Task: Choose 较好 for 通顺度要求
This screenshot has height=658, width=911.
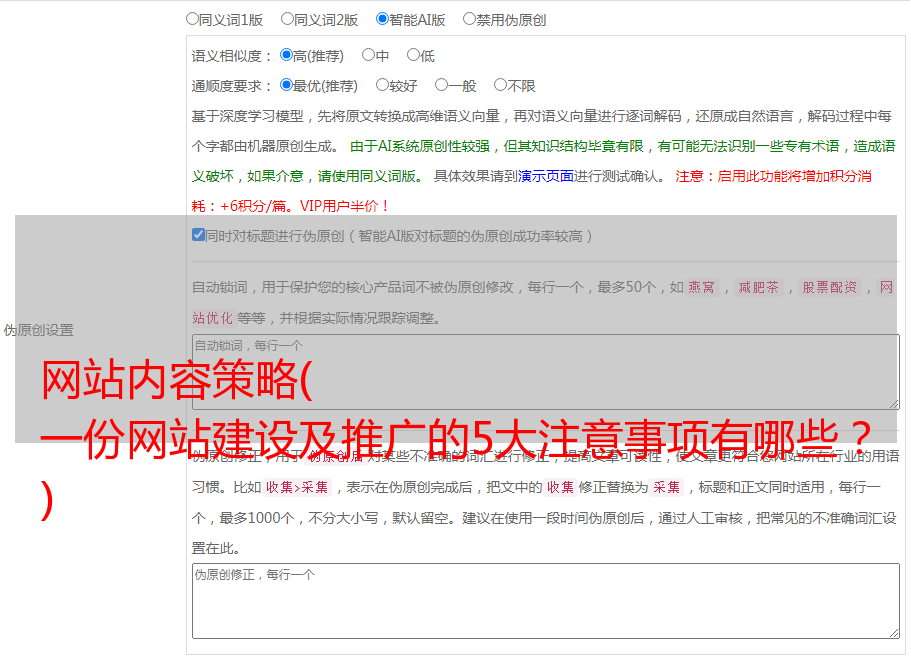Action: coord(382,85)
